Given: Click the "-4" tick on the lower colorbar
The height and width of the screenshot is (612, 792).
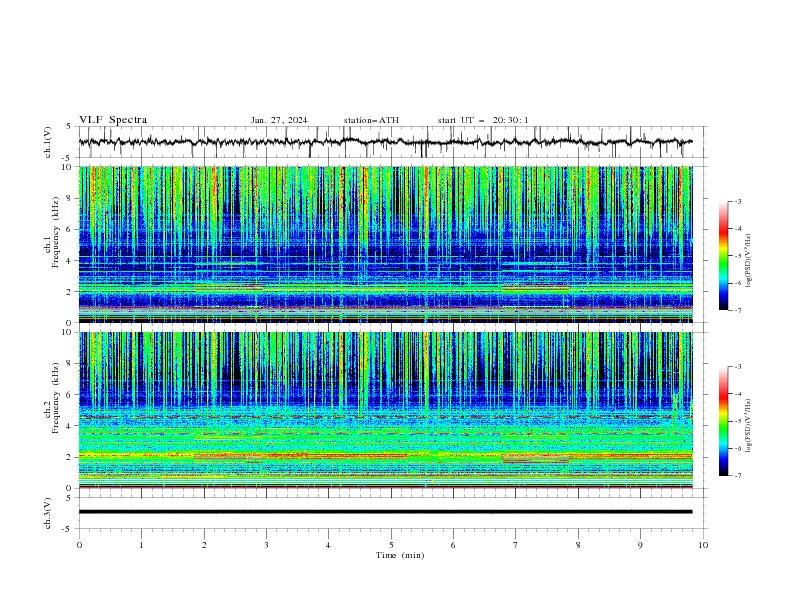Looking at the screenshot, I should point(738,394).
